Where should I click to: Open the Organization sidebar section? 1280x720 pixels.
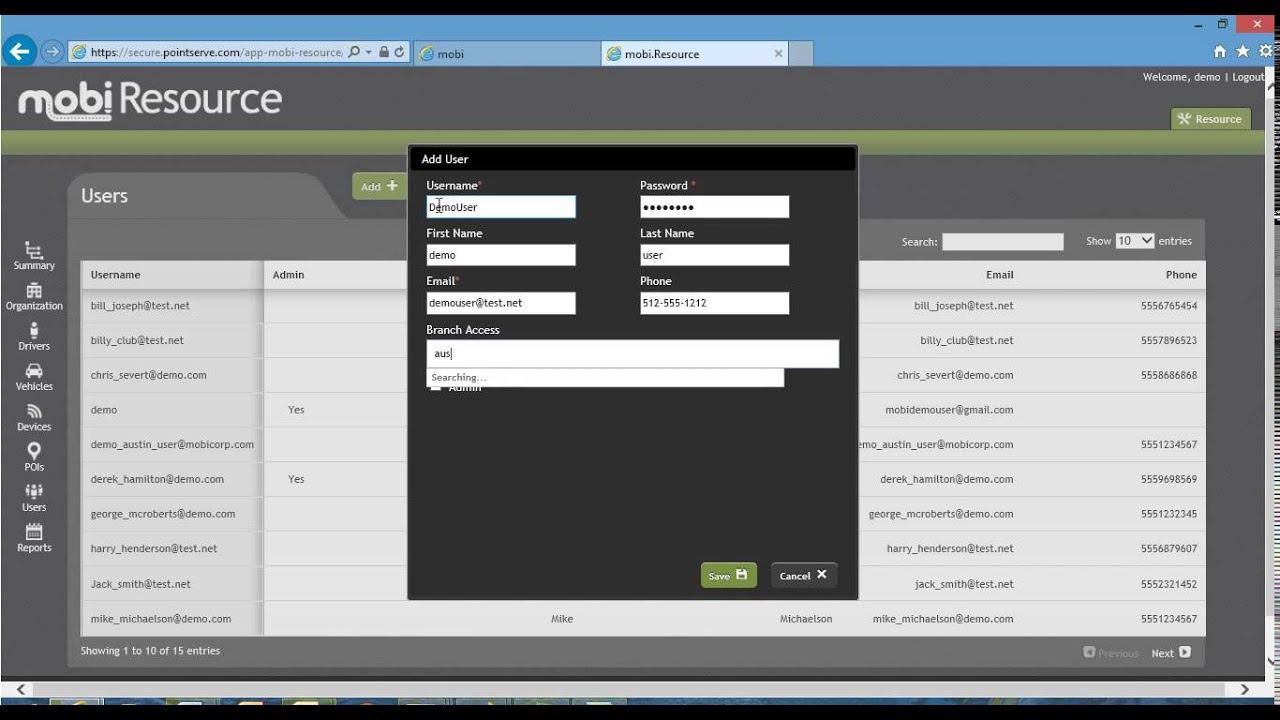pos(34,296)
